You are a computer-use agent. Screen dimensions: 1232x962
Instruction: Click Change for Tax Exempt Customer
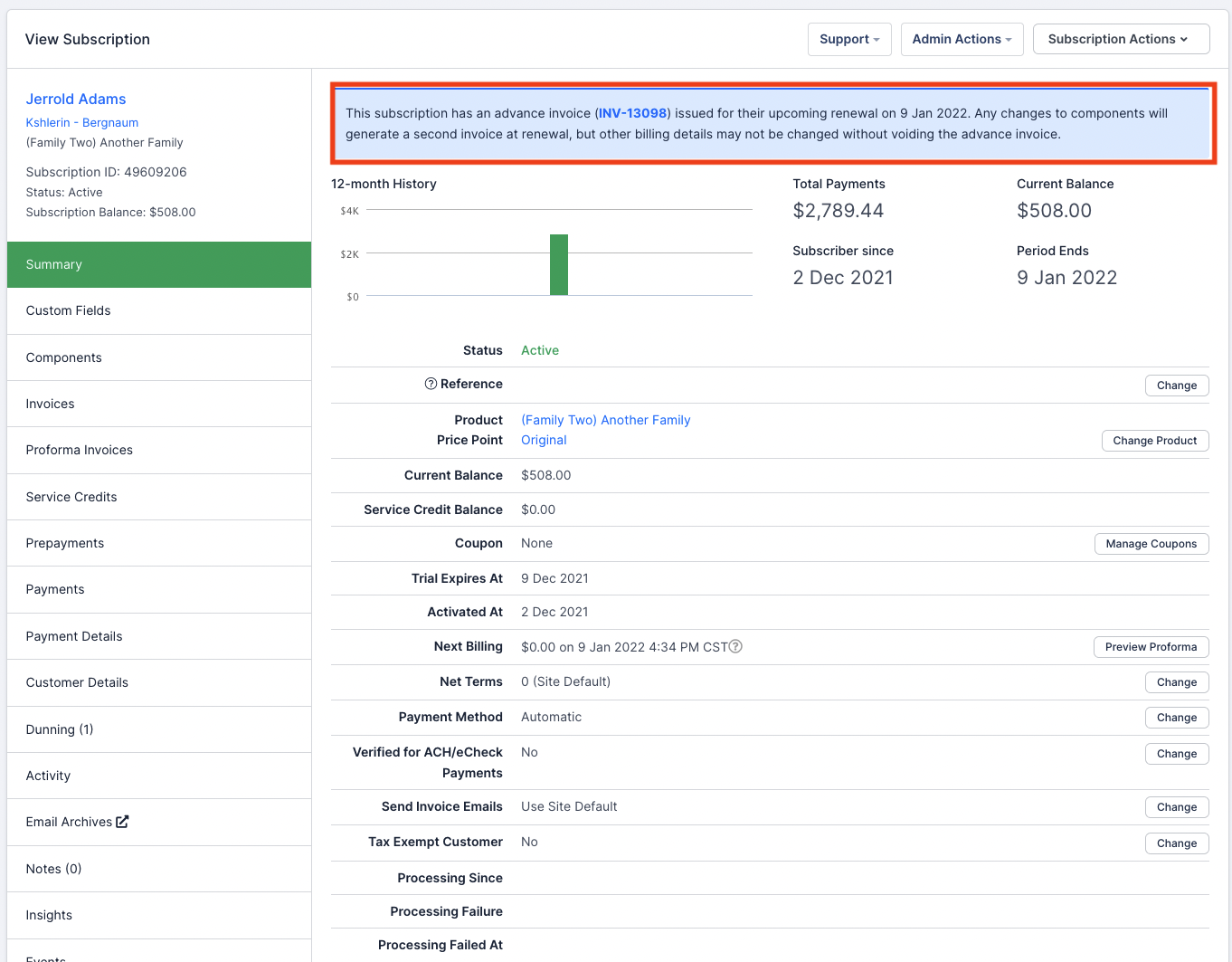coord(1176,843)
